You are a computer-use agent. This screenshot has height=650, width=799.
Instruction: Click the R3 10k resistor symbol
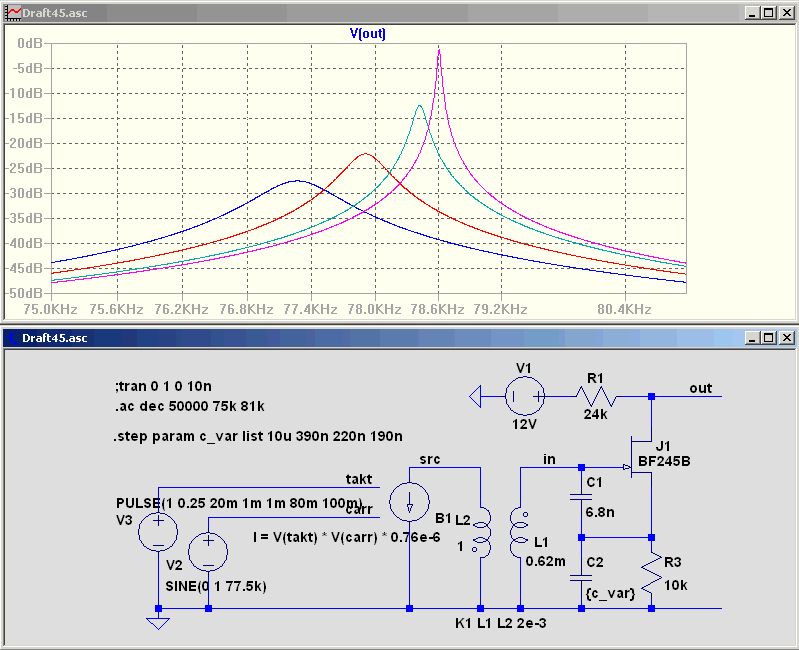point(651,571)
